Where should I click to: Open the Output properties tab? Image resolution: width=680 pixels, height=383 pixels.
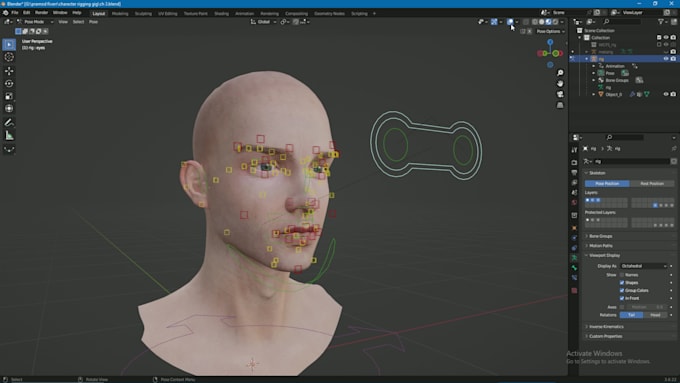click(x=574, y=173)
